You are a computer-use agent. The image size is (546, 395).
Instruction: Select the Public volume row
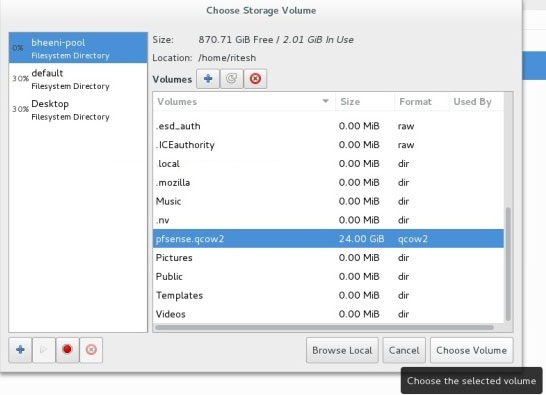coord(328,277)
